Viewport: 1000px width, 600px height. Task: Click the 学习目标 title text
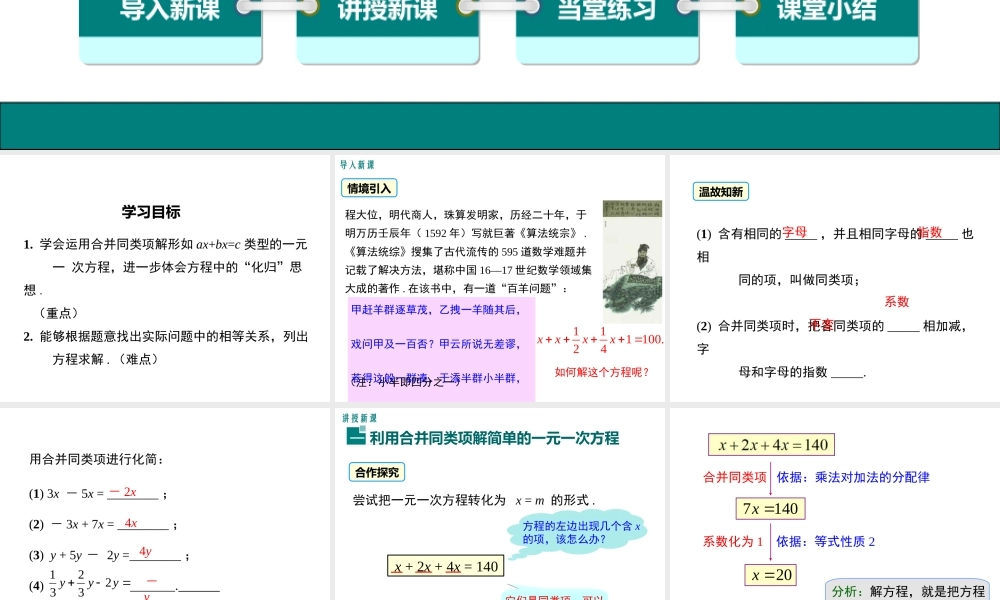coord(151,212)
